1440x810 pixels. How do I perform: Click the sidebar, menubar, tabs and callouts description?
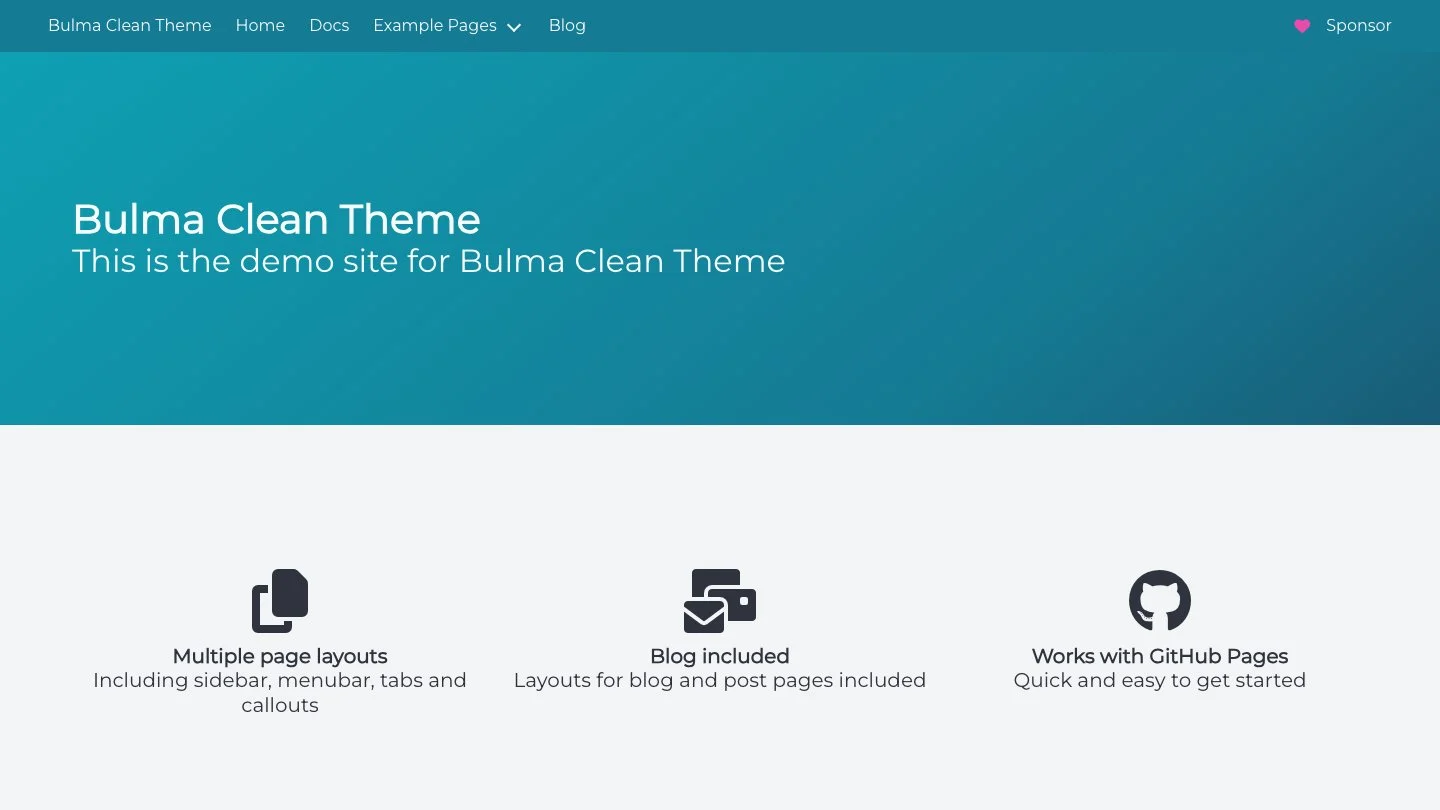click(x=280, y=692)
